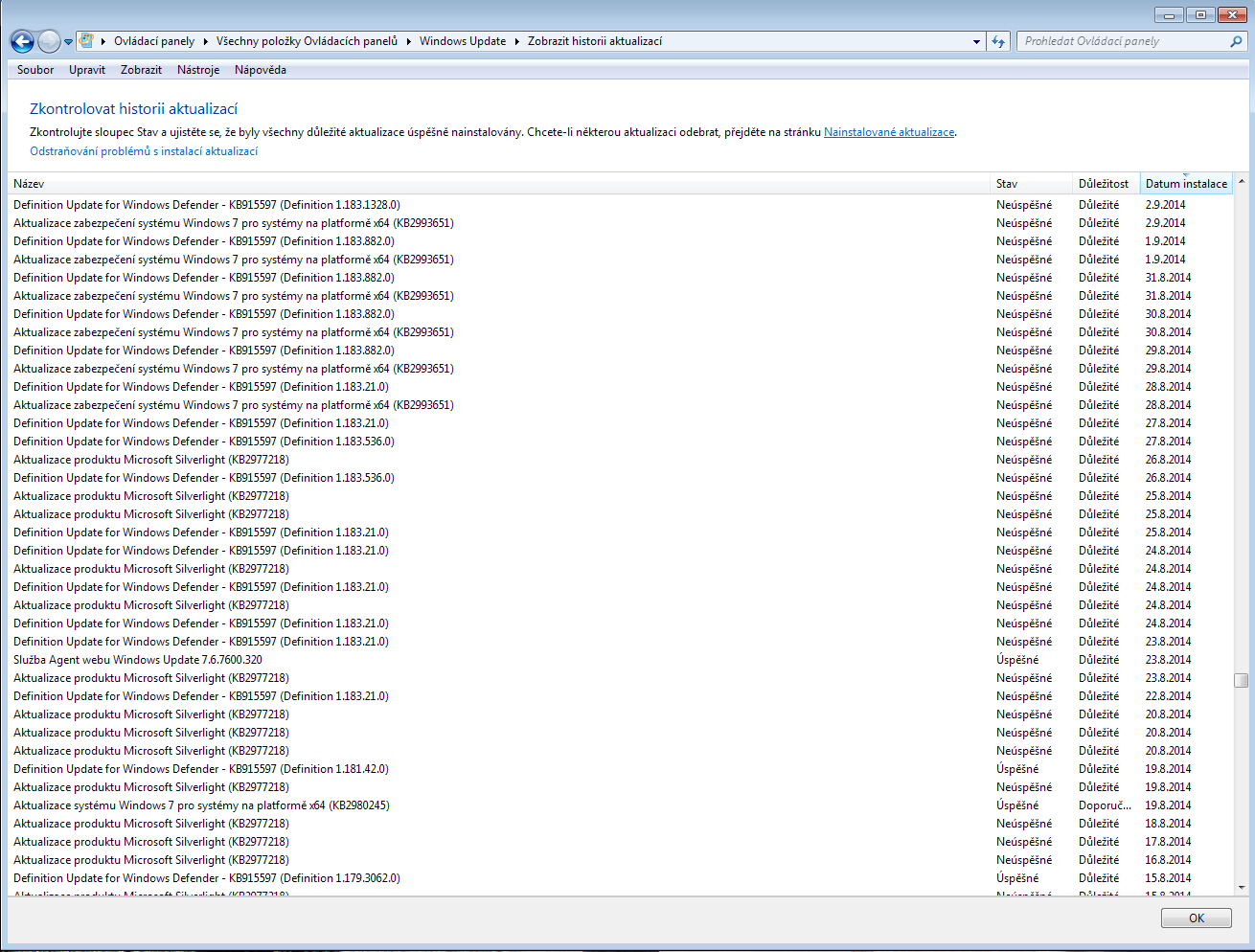Open Odstraňování problémů s instalací aktualizací link

click(x=144, y=151)
